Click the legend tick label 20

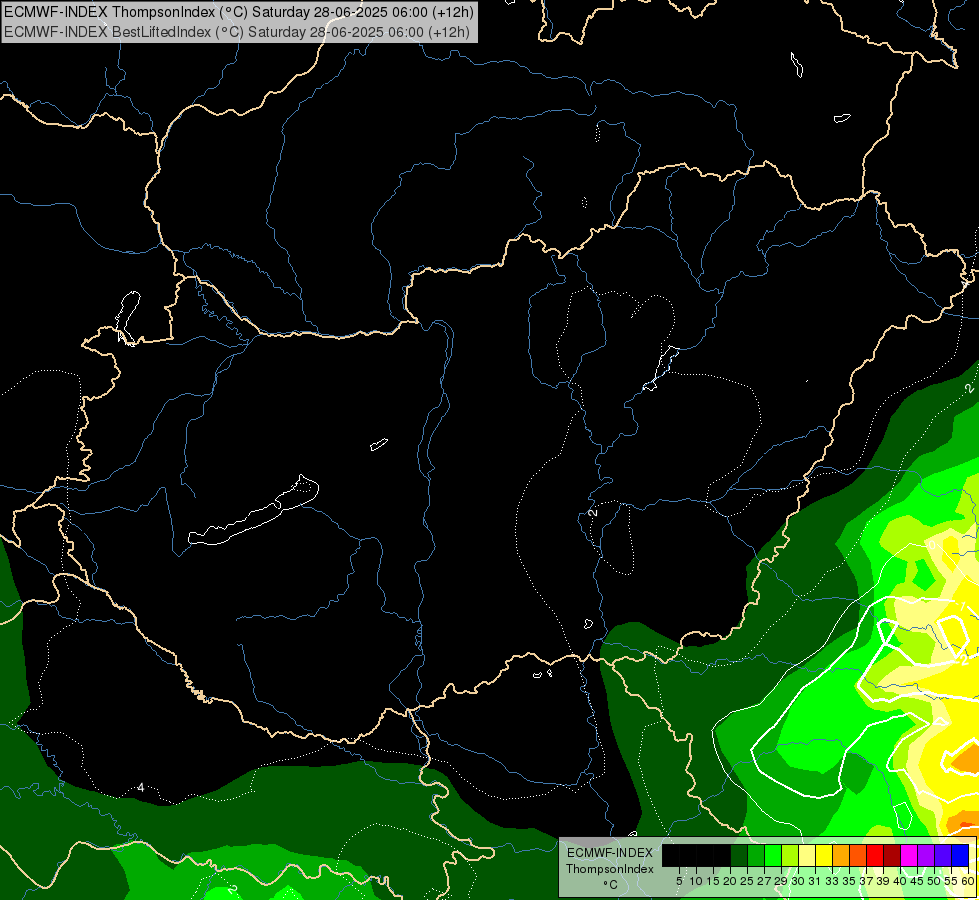[x=730, y=881]
